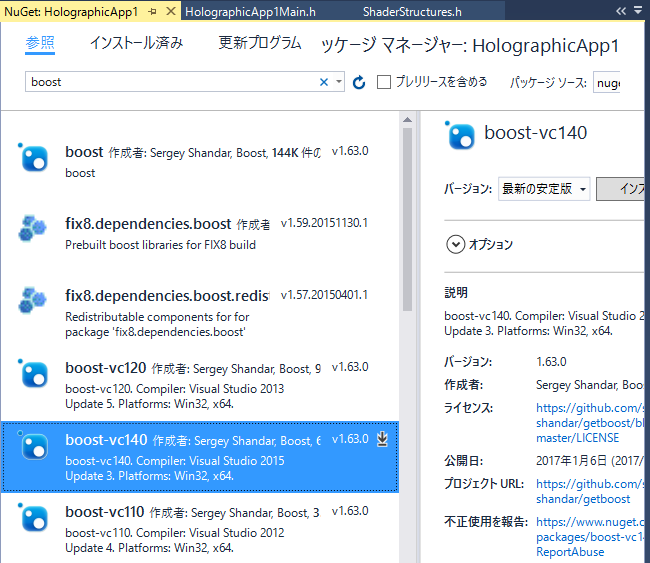The height and width of the screenshot is (563, 650).
Task: Click boost-vc140 icon in details pane
Action: click(460, 136)
